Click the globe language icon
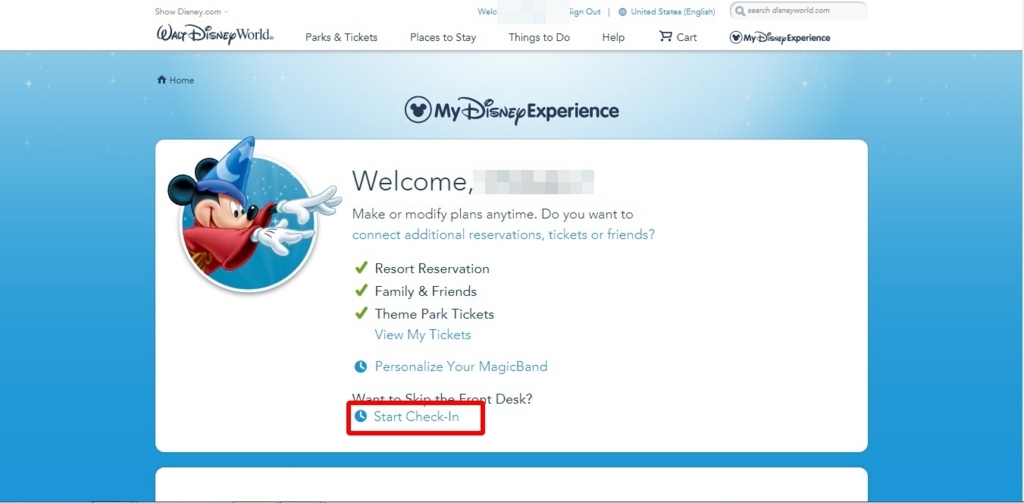Screen dimensions: 1024x503 [622, 12]
